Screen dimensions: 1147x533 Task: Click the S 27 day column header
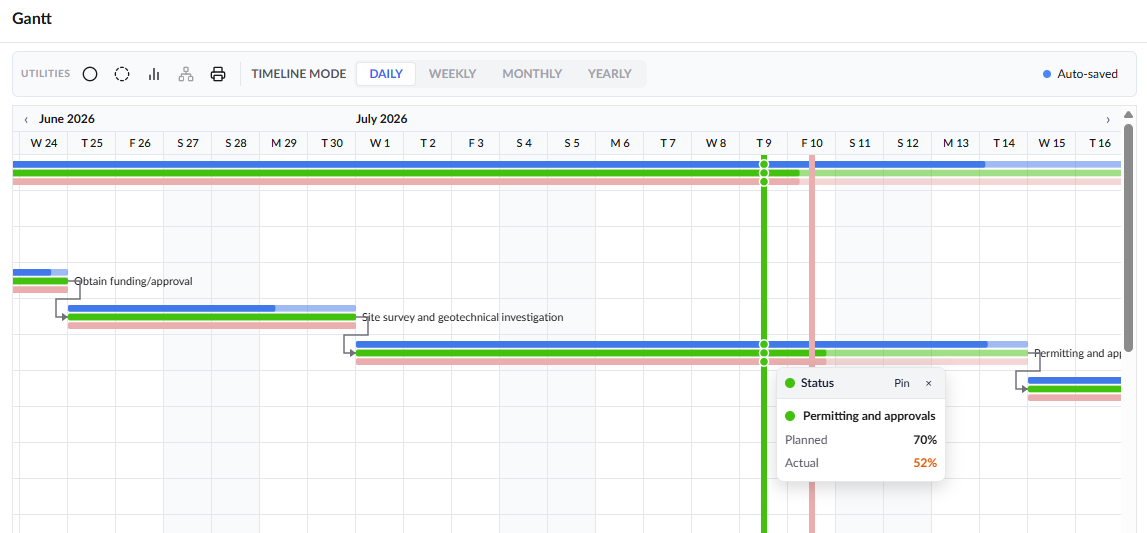pyautogui.click(x=187, y=143)
